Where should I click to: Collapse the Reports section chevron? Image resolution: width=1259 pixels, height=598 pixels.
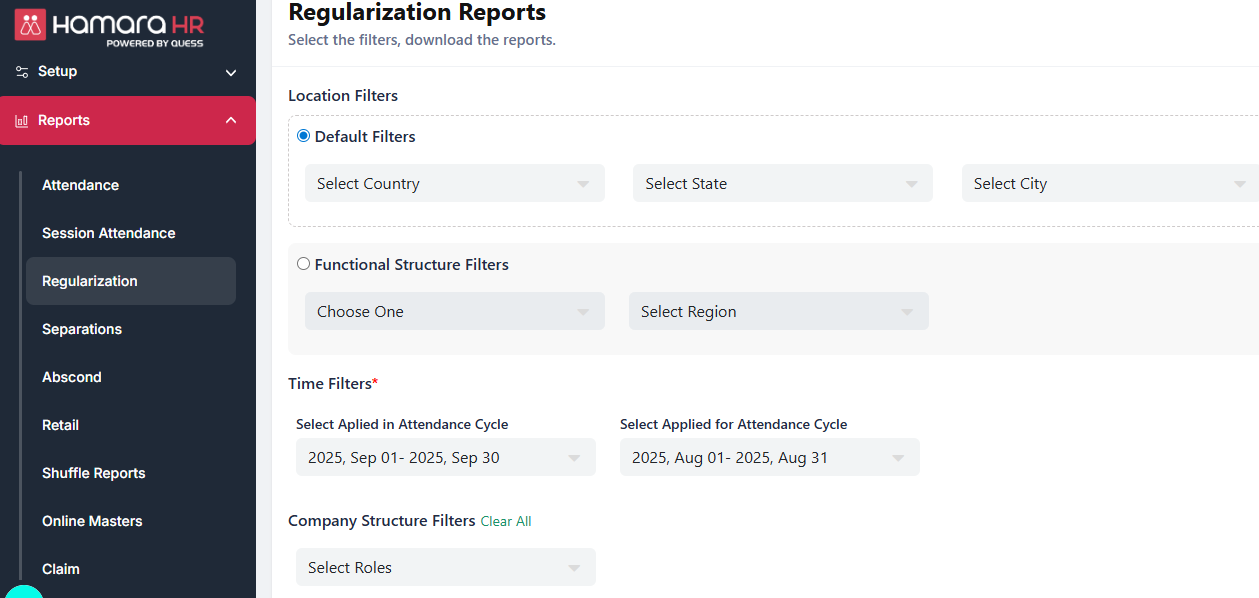pos(231,121)
